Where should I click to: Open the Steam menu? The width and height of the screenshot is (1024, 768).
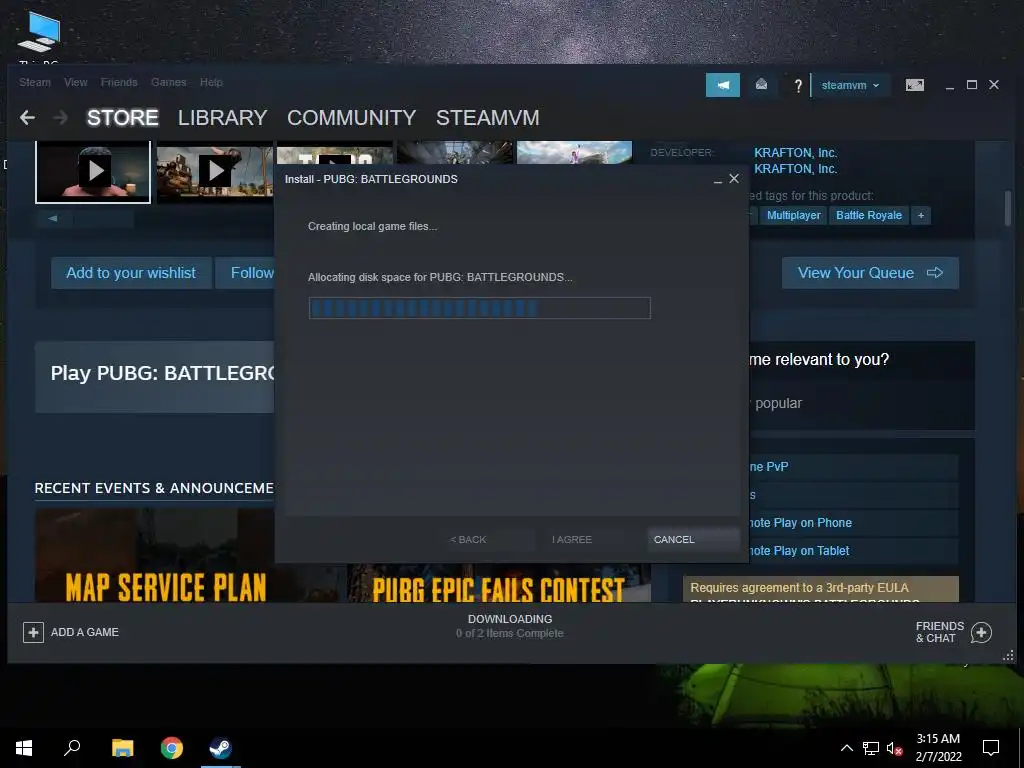[35, 82]
